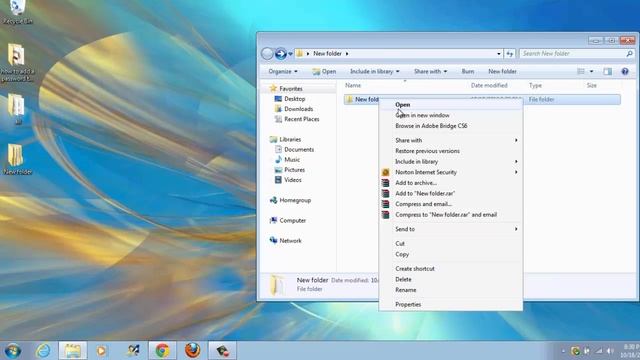
Task: Open the Norton tray icon
Action: pyautogui.click(x=576, y=351)
